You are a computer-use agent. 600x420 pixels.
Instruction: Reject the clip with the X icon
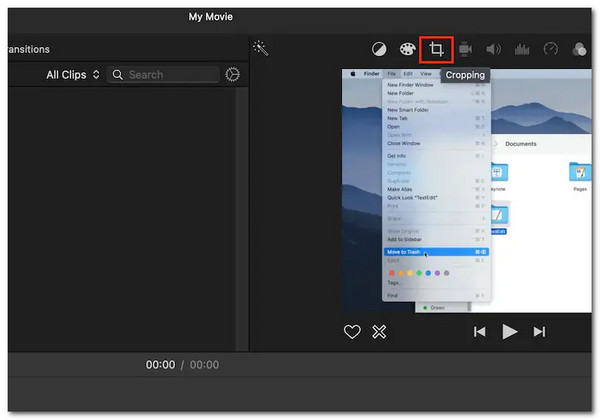tap(379, 332)
